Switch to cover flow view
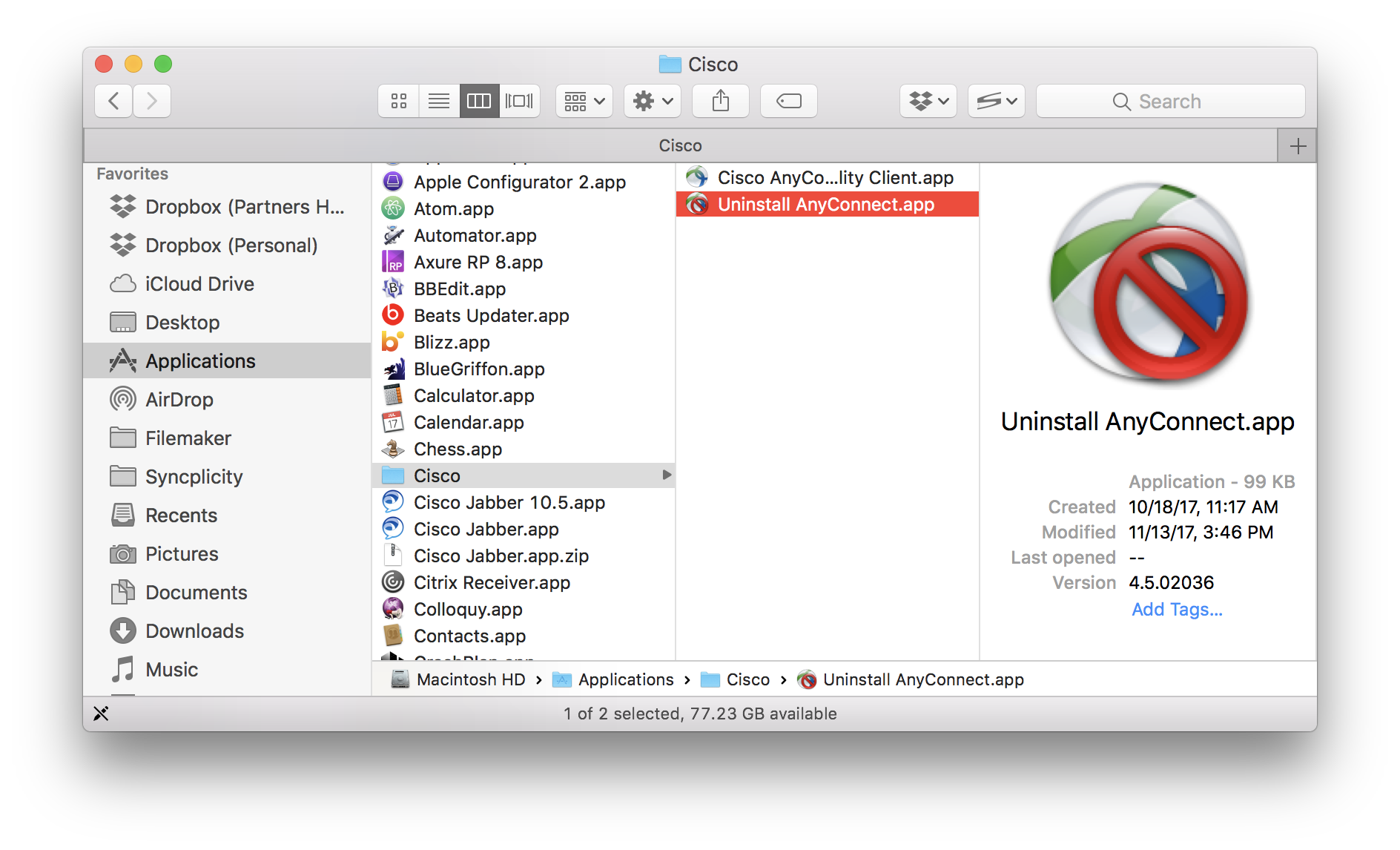Image resolution: width=1400 pixels, height=850 pixels. (519, 101)
